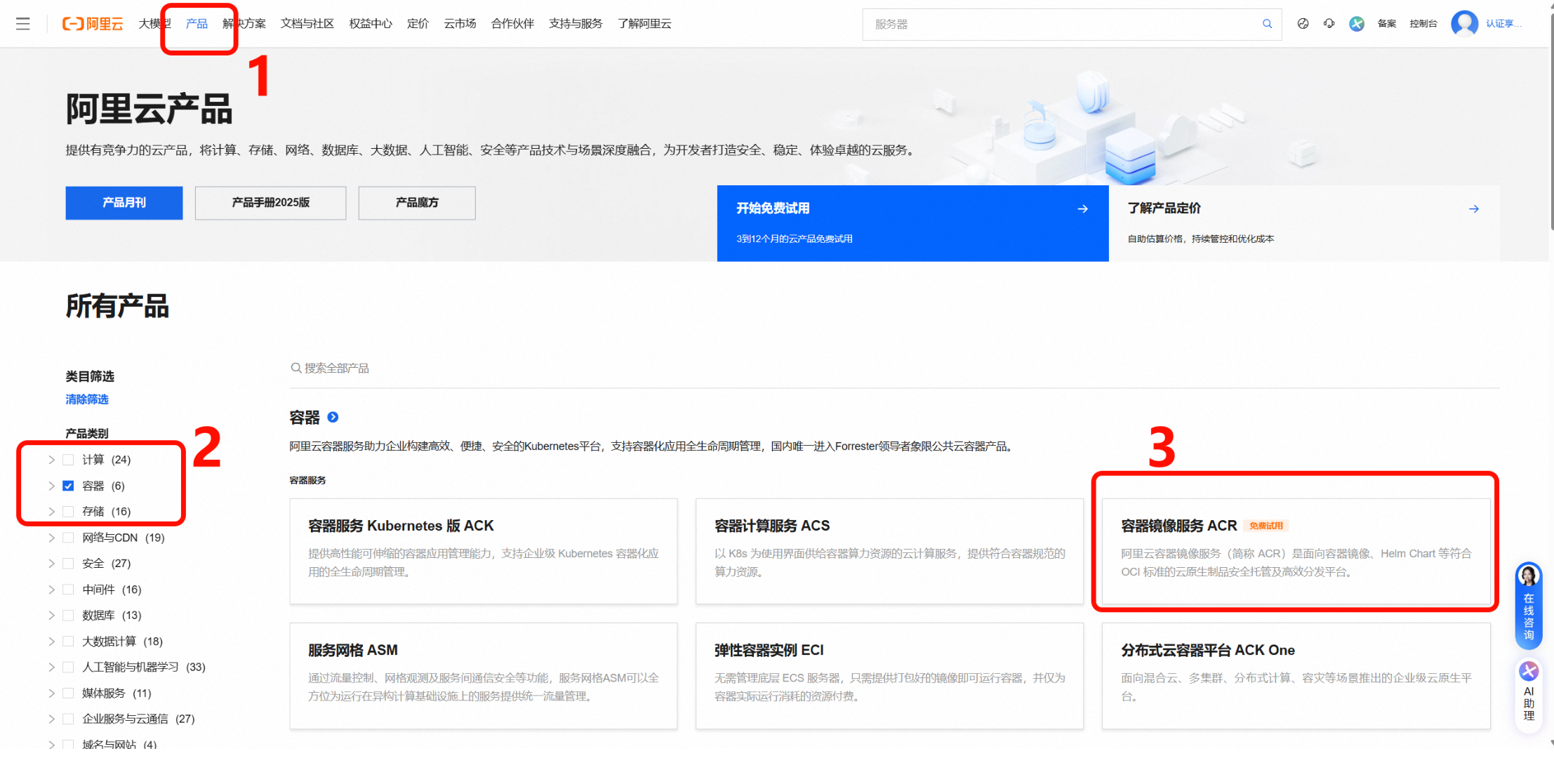Click the Alibaba Cloud logo
Viewport: 1554px width, 784px height.
[x=93, y=24]
